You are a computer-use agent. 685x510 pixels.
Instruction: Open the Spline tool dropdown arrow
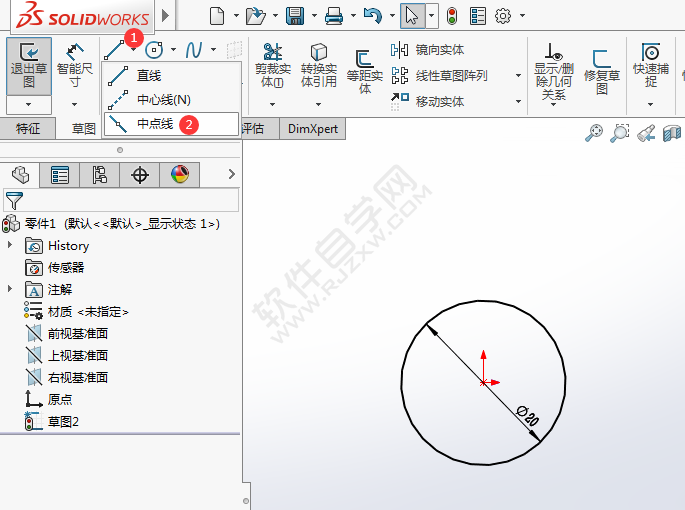(x=213, y=49)
